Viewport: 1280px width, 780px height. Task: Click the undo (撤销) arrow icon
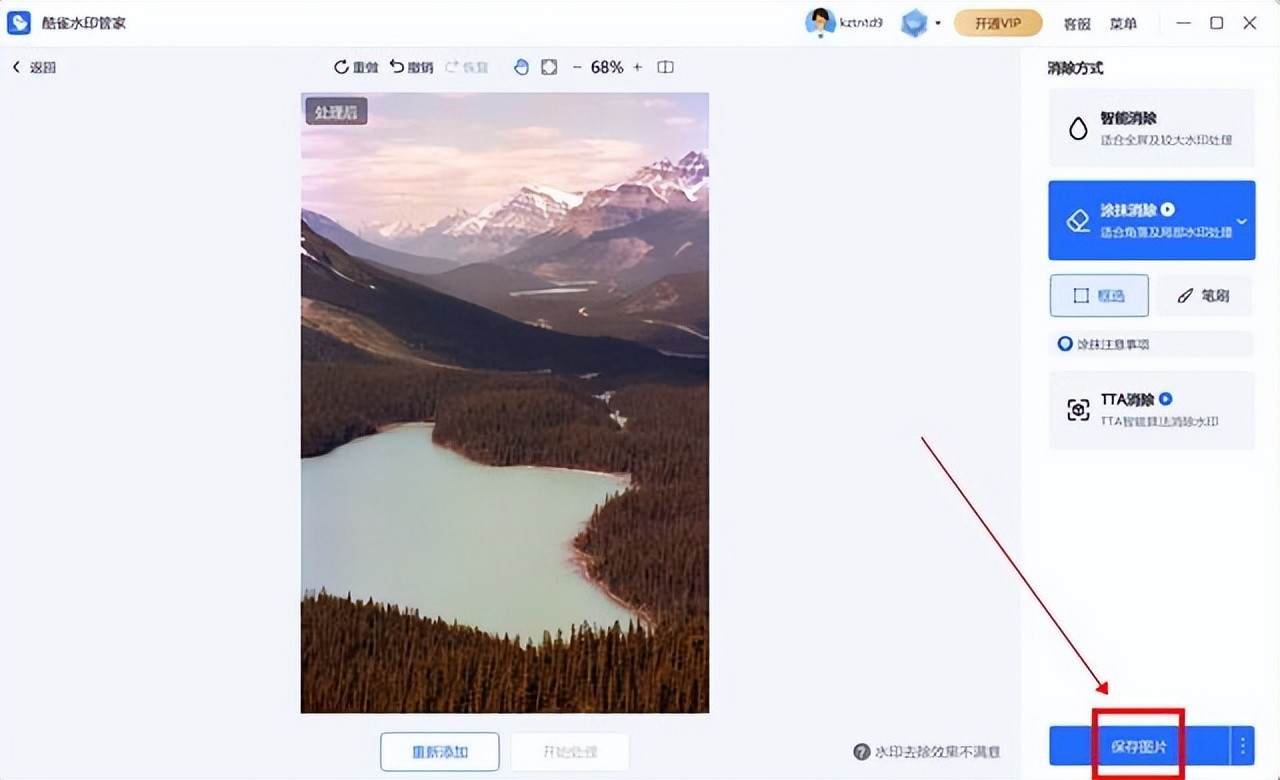(x=397, y=67)
